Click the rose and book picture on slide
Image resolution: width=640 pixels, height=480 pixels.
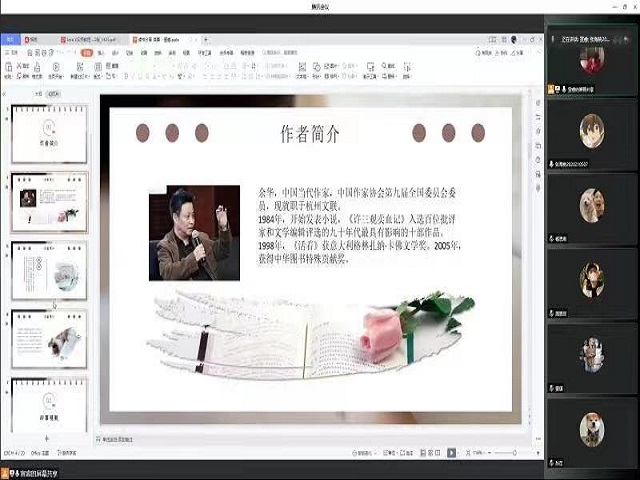tap(310, 335)
